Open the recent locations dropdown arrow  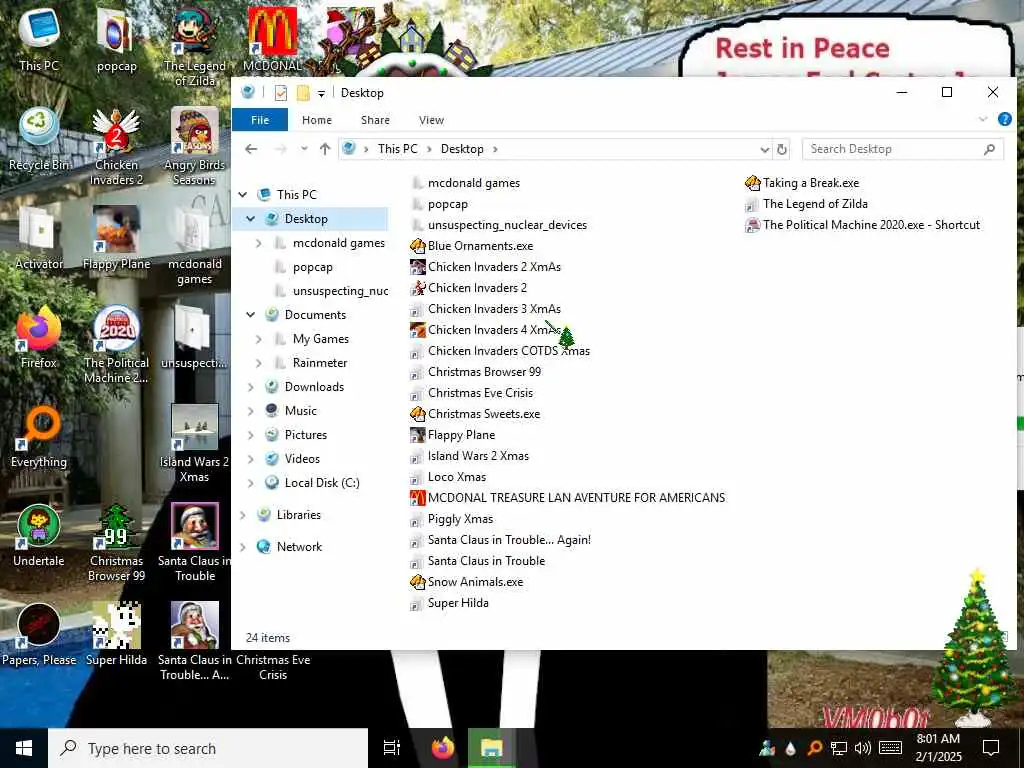(x=304, y=149)
